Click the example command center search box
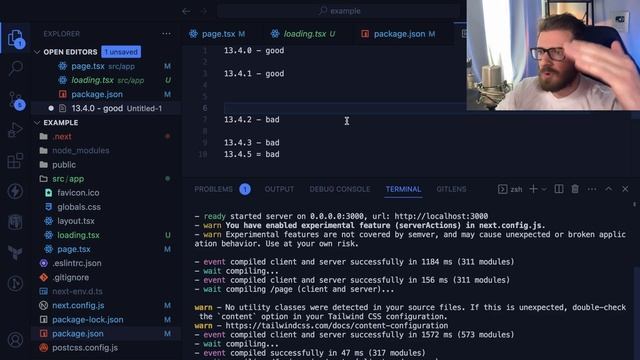Screen dimensions: 640x360 (339, 11)
